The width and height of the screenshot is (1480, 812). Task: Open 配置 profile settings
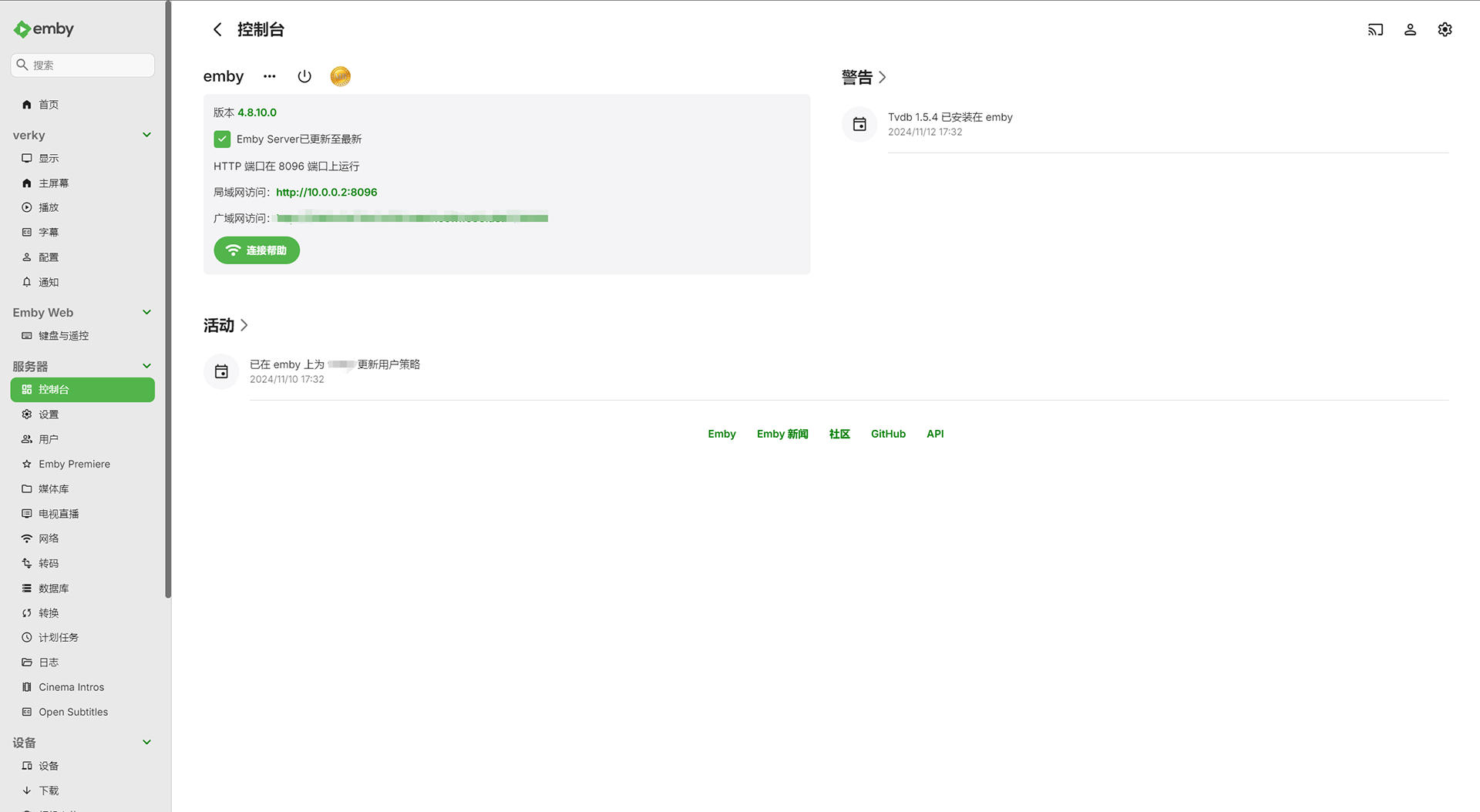click(82, 257)
